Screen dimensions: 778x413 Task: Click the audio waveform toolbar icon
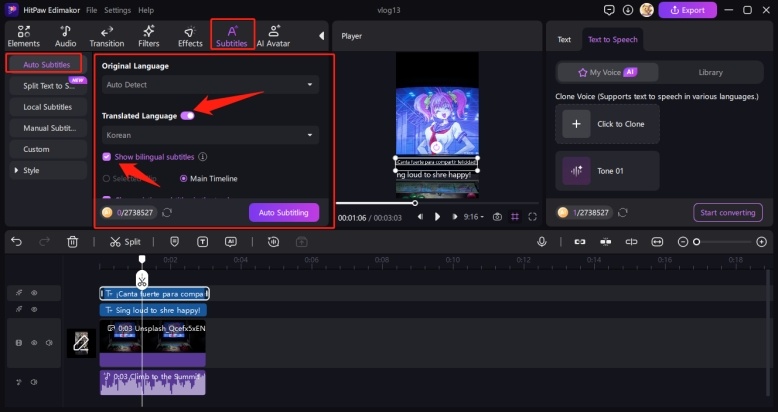[x=273, y=242]
